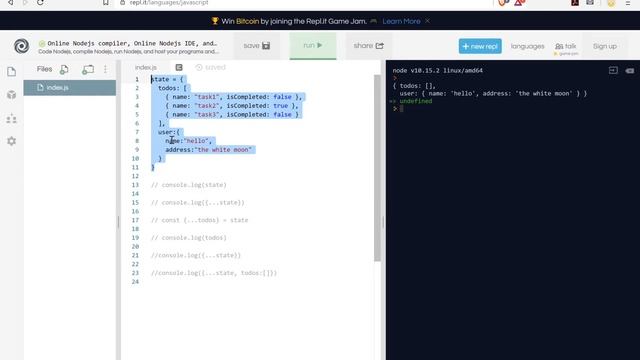Select index.js in file tree
Image resolution: width=640 pixels, height=360 pixels.
click(x=70, y=88)
